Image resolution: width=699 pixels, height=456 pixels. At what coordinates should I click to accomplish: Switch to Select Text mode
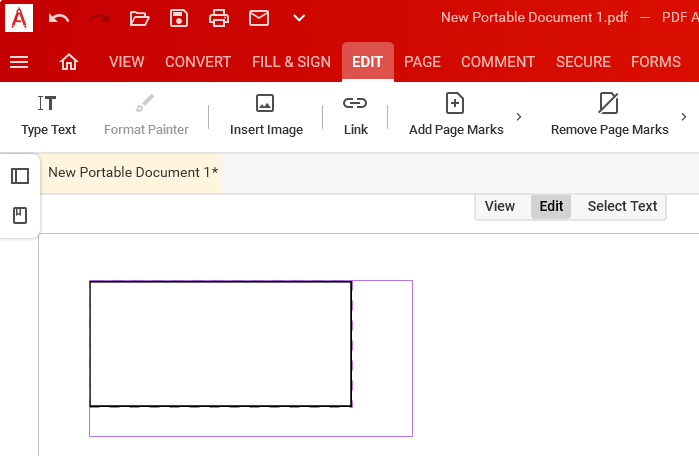pos(622,206)
